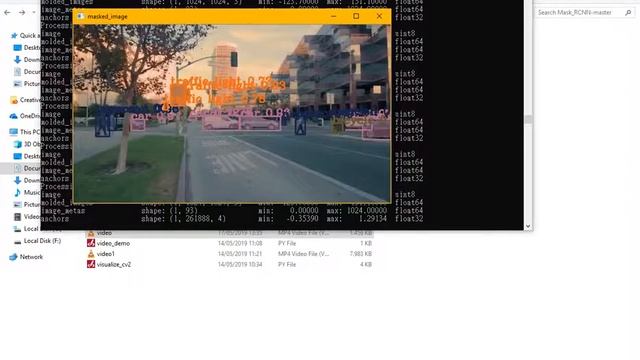This screenshot has height=360, width=640.
Task: Open Quick access in the sidebar
Action: click(25, 36)
